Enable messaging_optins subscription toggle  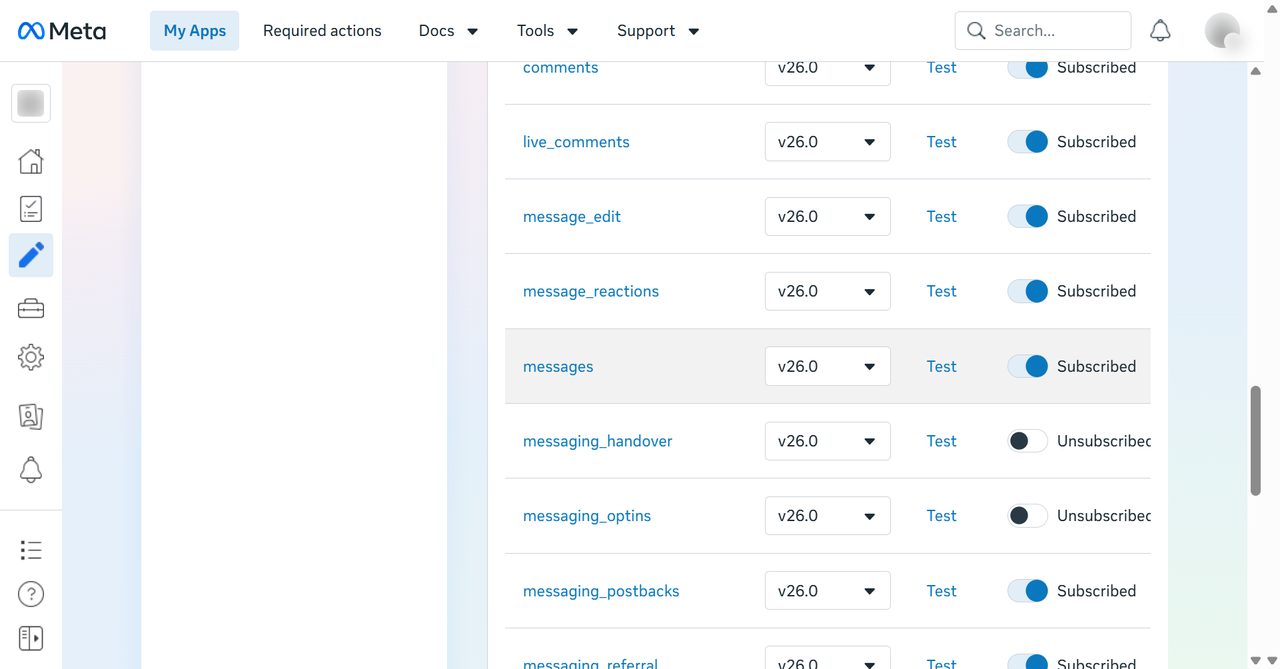pos(1028,516)
